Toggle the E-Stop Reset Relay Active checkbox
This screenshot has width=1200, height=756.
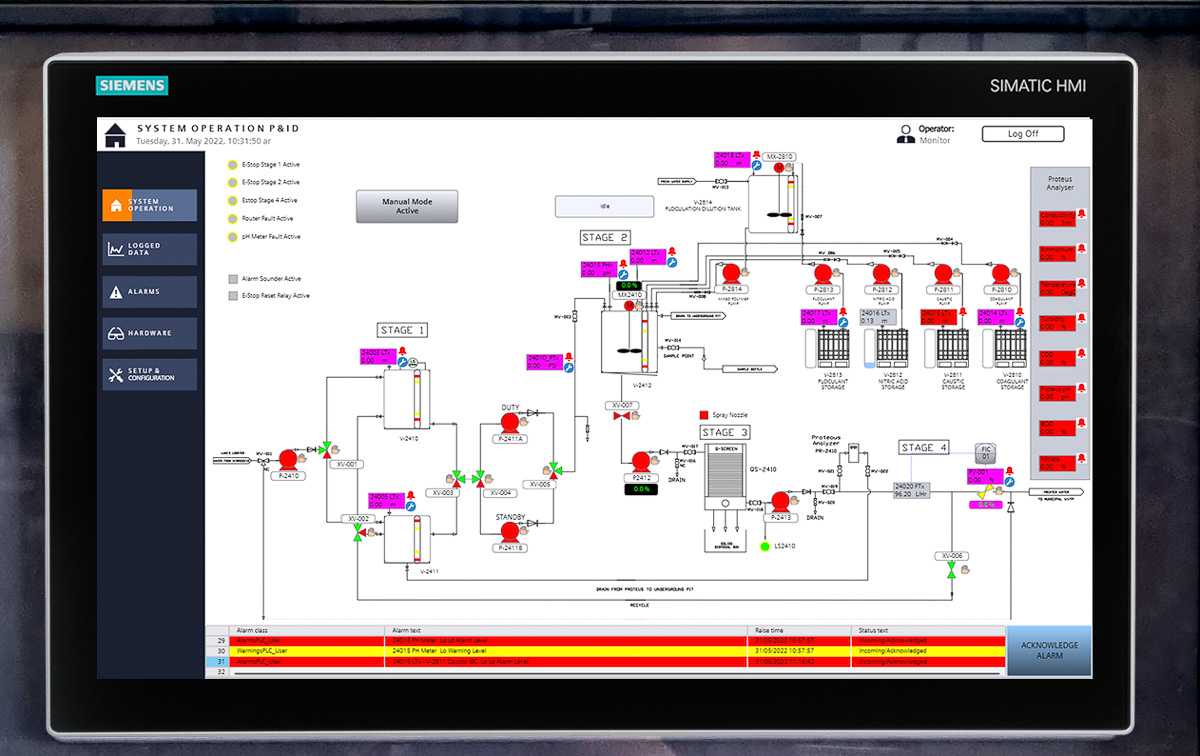232,295
